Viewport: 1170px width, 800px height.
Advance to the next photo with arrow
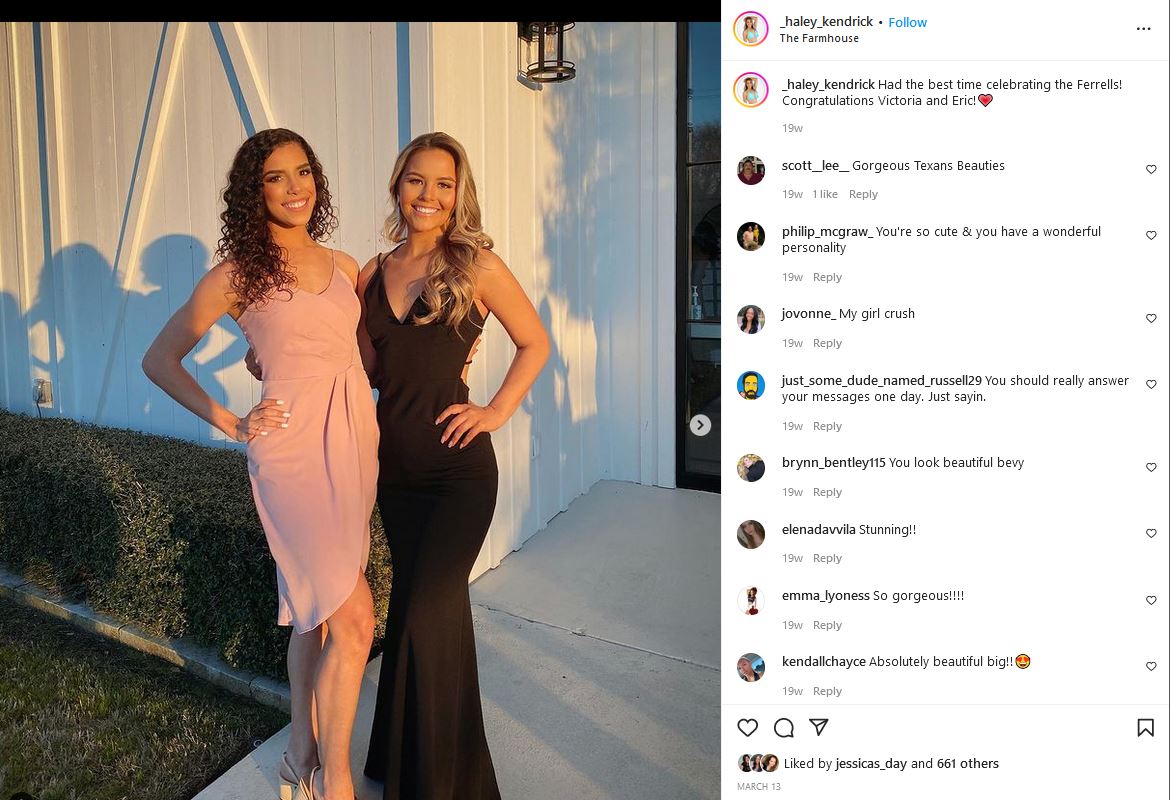(700, 425)
